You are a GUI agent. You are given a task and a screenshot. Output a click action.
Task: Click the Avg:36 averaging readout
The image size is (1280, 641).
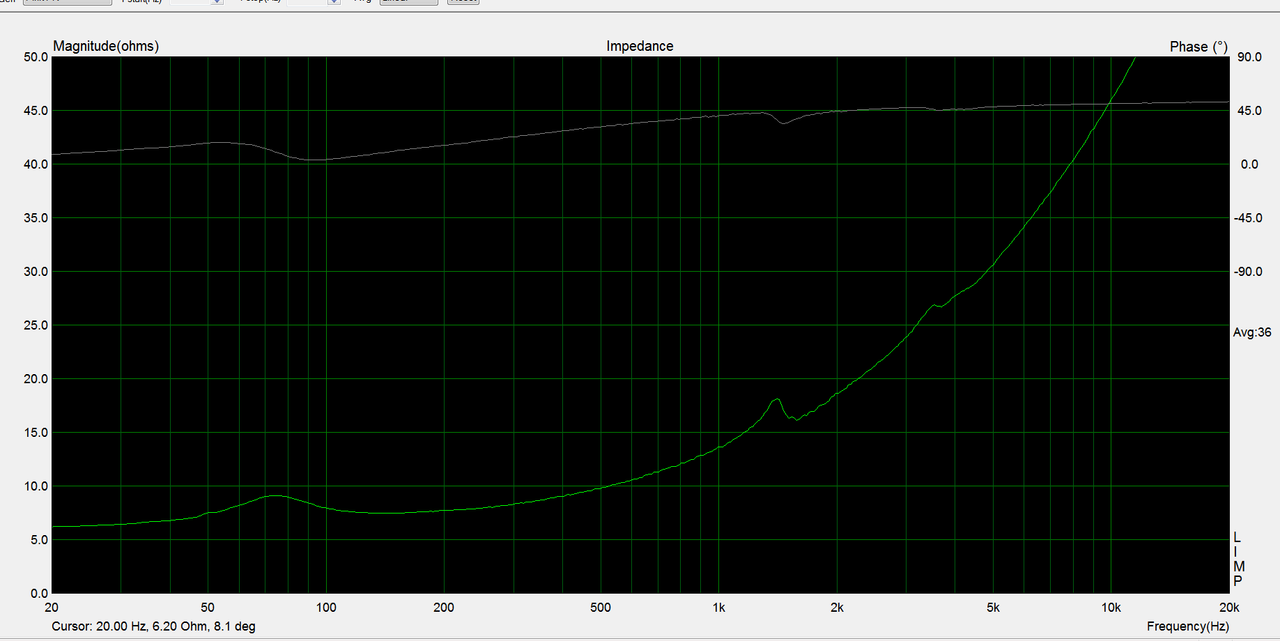1252,332
